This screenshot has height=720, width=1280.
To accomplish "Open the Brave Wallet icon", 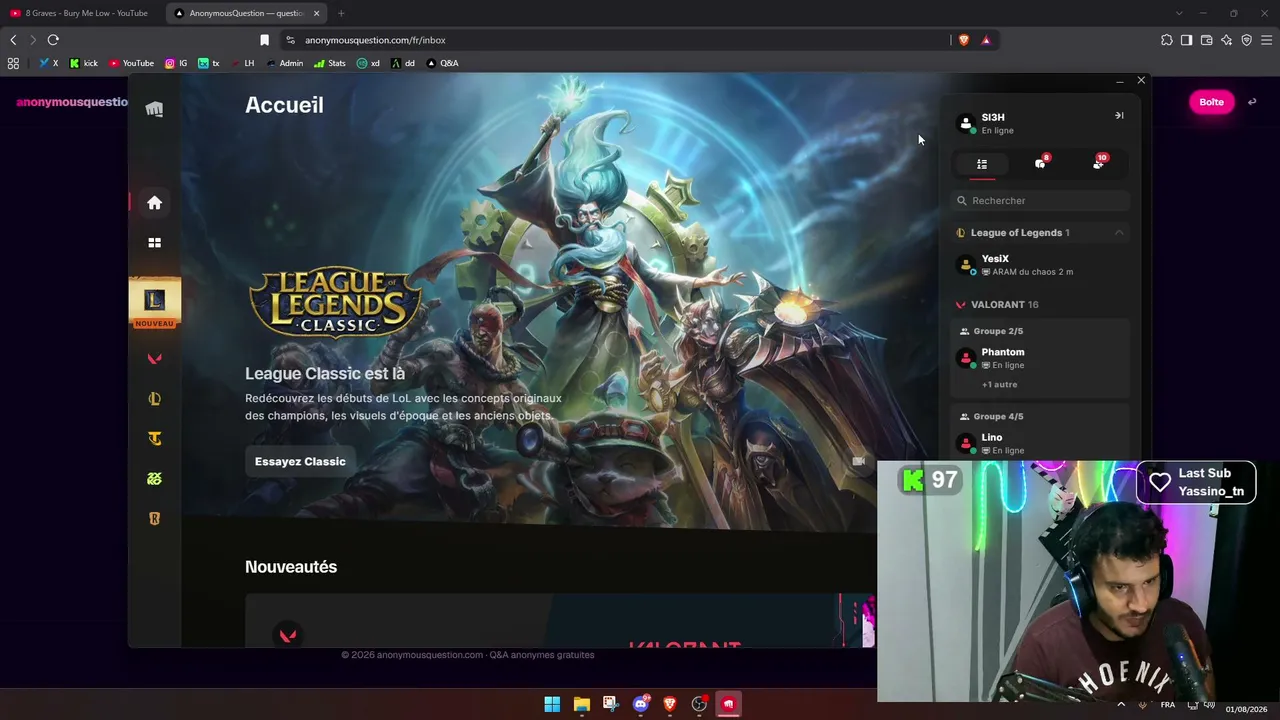I will tap(1206, 40).
